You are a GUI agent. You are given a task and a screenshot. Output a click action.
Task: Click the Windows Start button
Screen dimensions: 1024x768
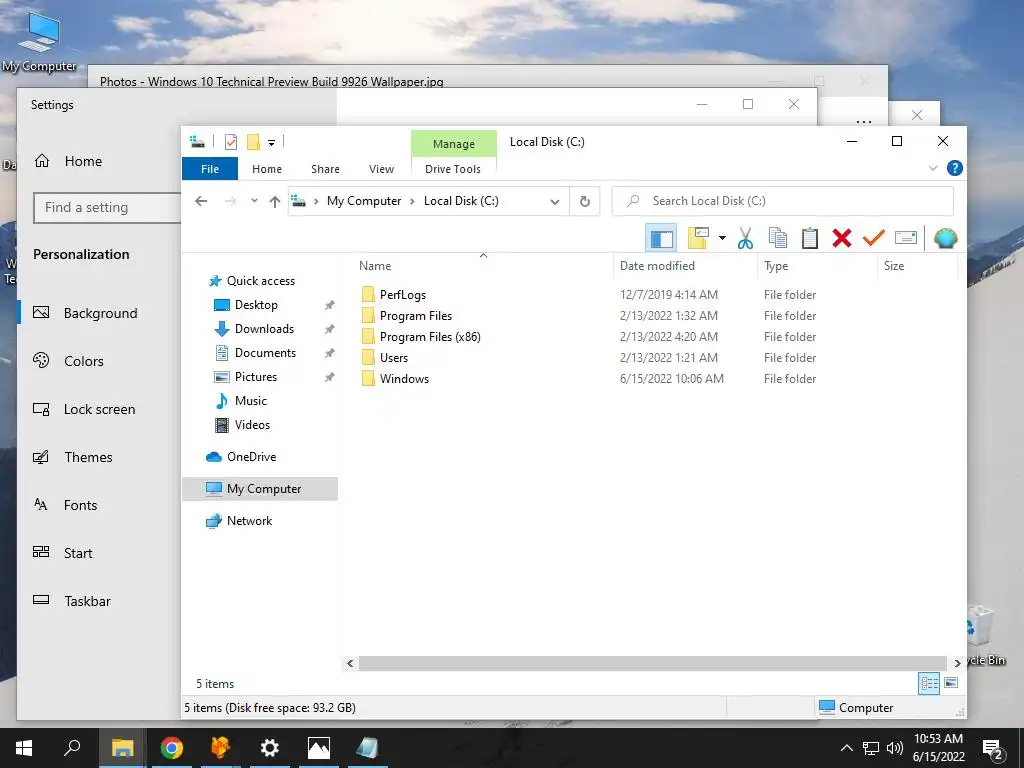[24, 748]
